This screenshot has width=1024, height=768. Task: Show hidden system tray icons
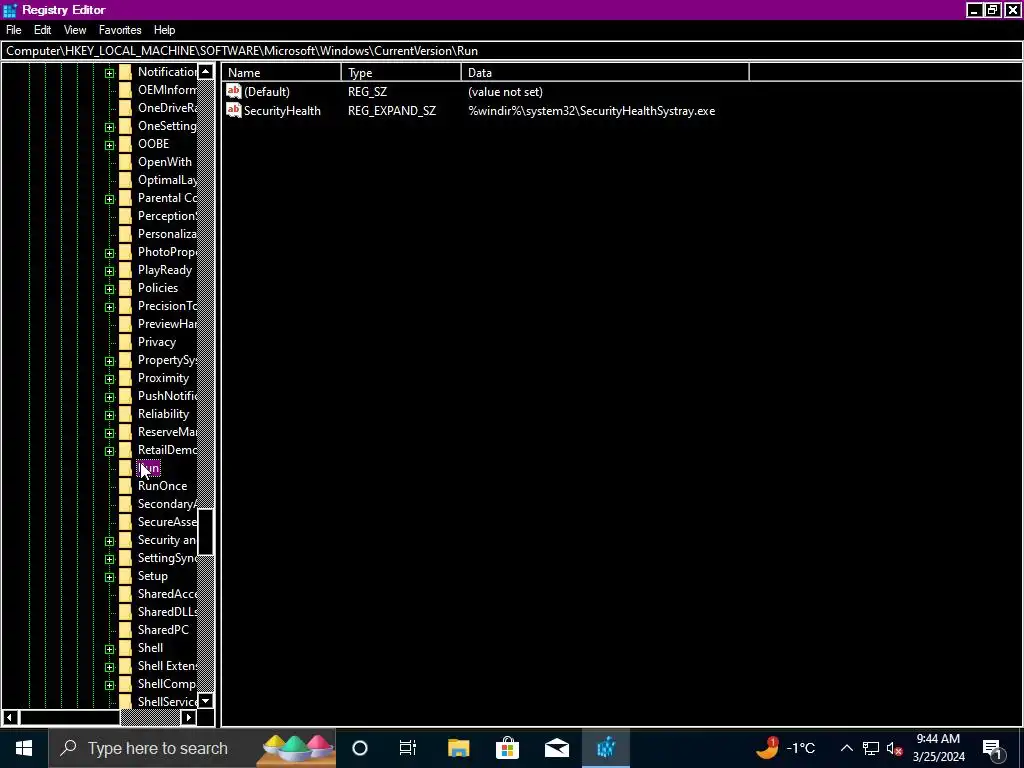tap(846, 748)
